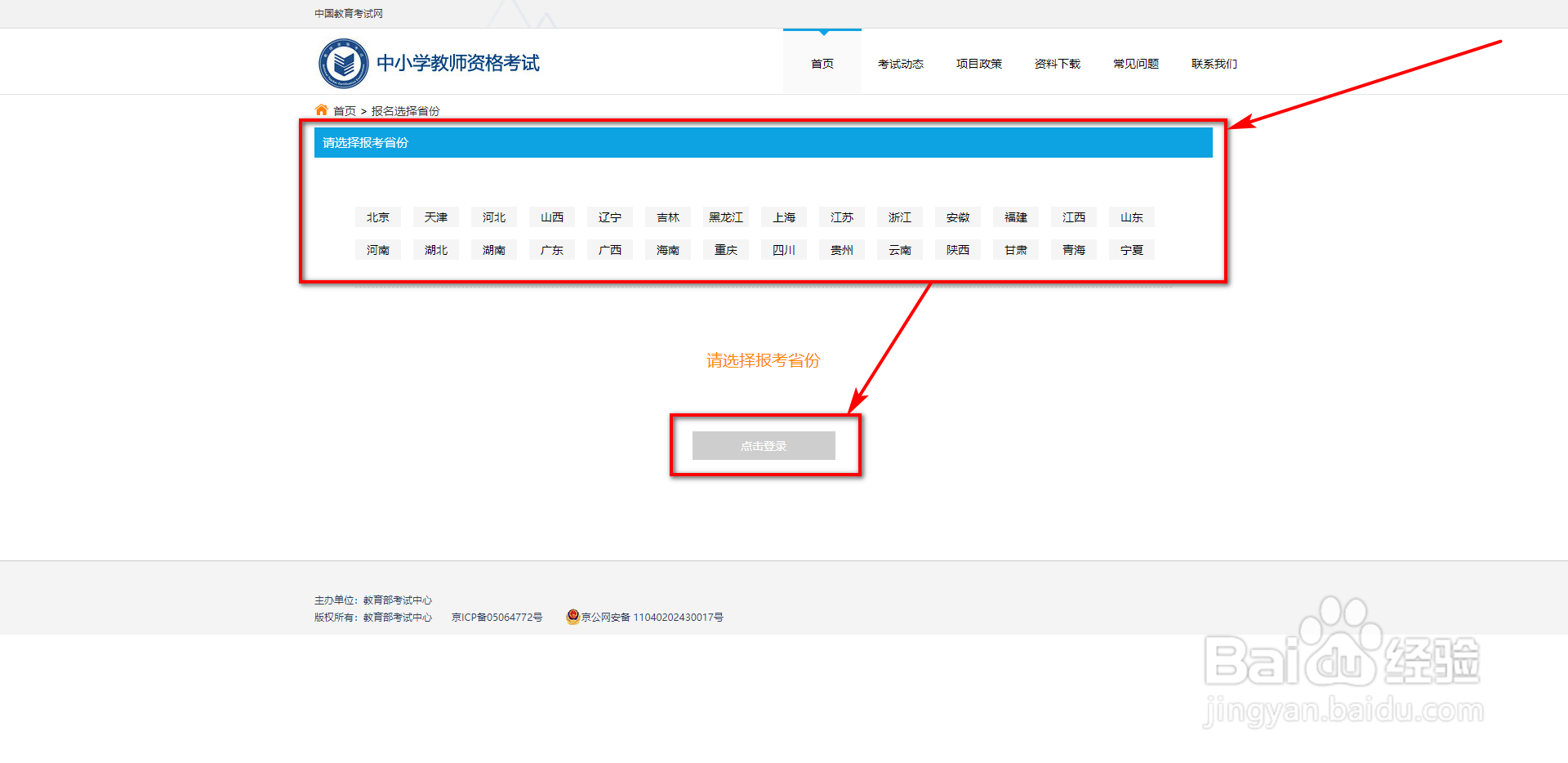Image resolution: width=1568 pixels, height=763 pixels.
Task: Select 广东 as exam province
Action: click(x=551, y=249)
